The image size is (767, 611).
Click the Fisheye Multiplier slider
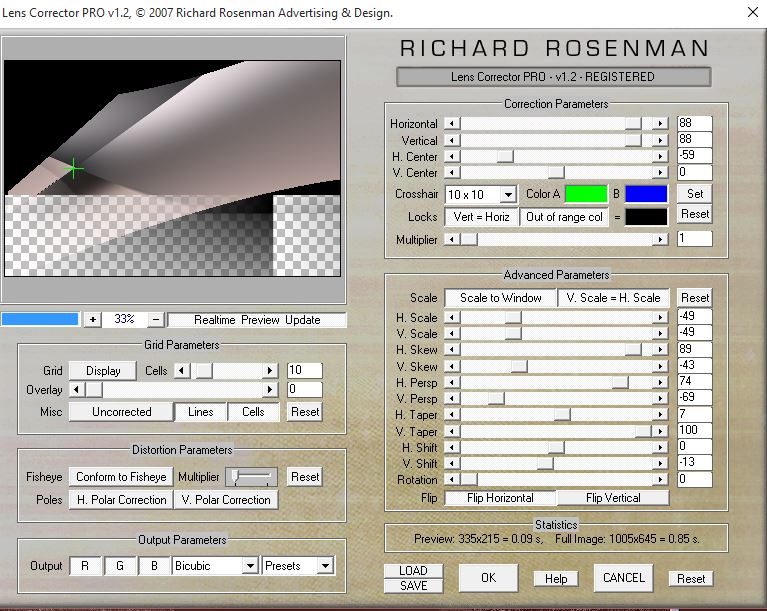click(251, 477)
